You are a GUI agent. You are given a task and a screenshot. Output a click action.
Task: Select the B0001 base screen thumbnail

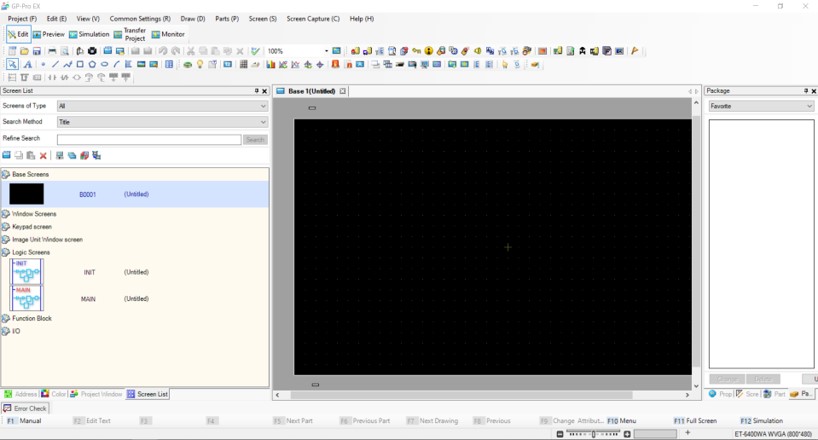[27, 194]
